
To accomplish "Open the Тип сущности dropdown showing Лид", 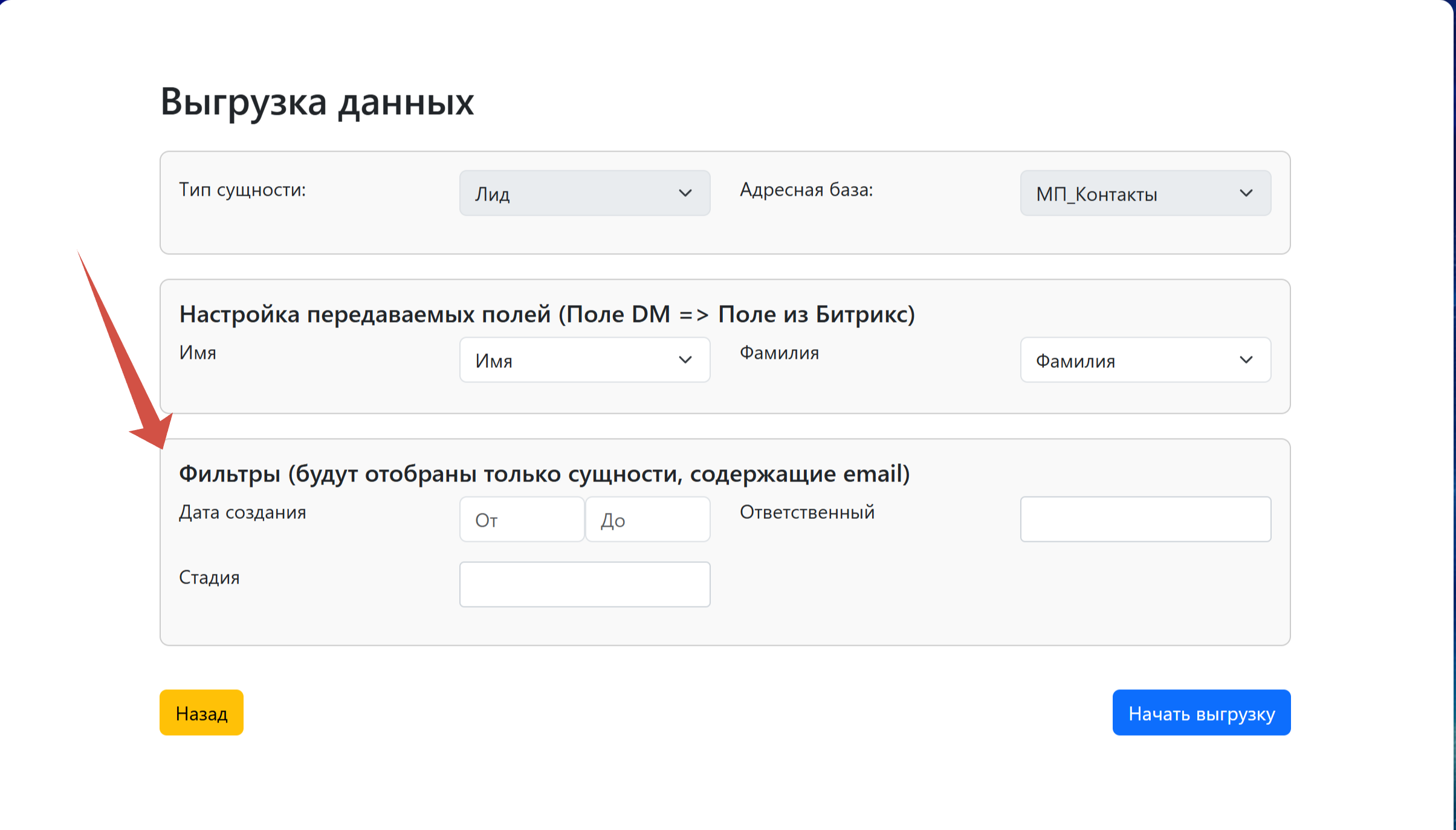I will (x=584, y=193).
